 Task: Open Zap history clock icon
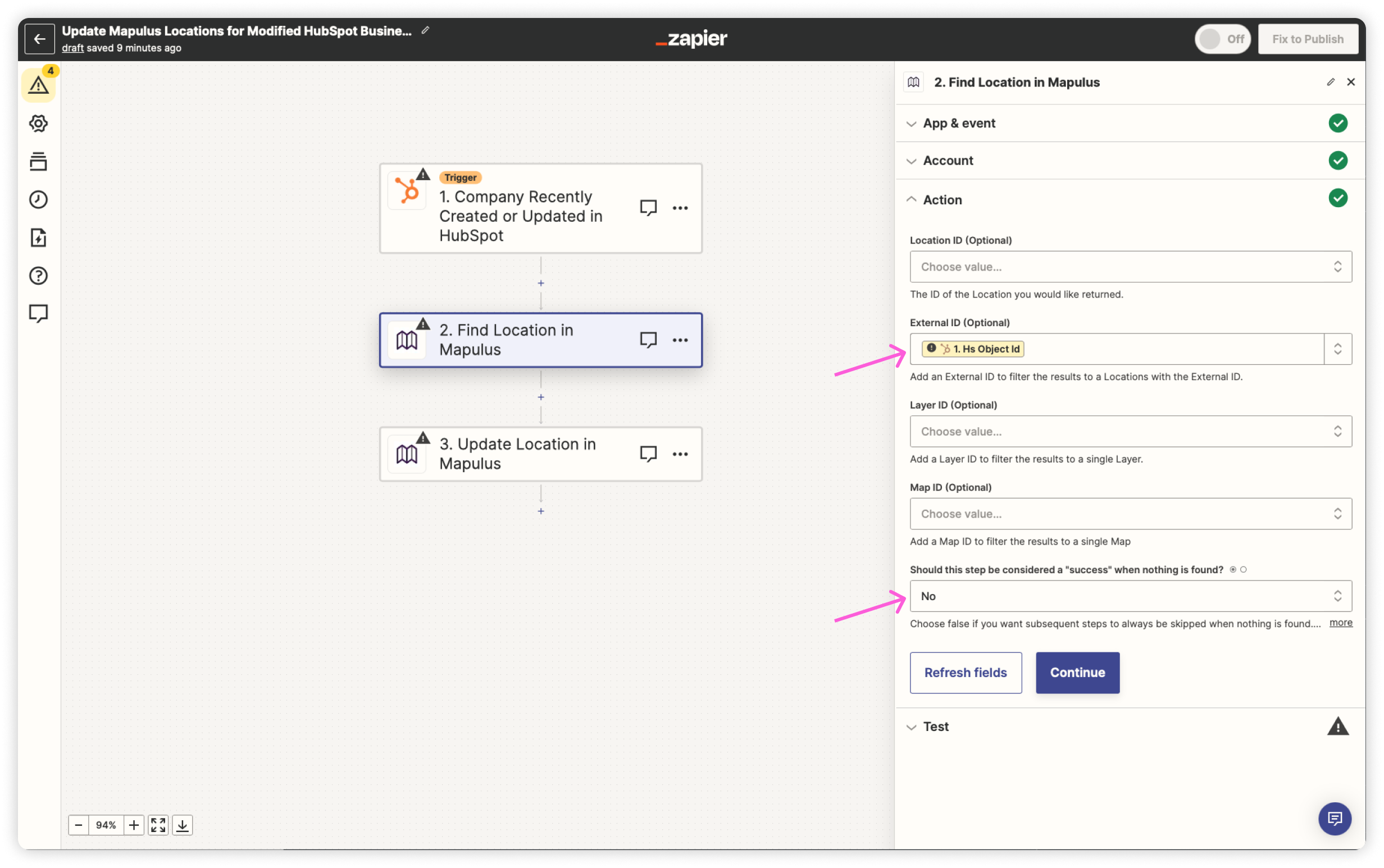coord(39,200)
